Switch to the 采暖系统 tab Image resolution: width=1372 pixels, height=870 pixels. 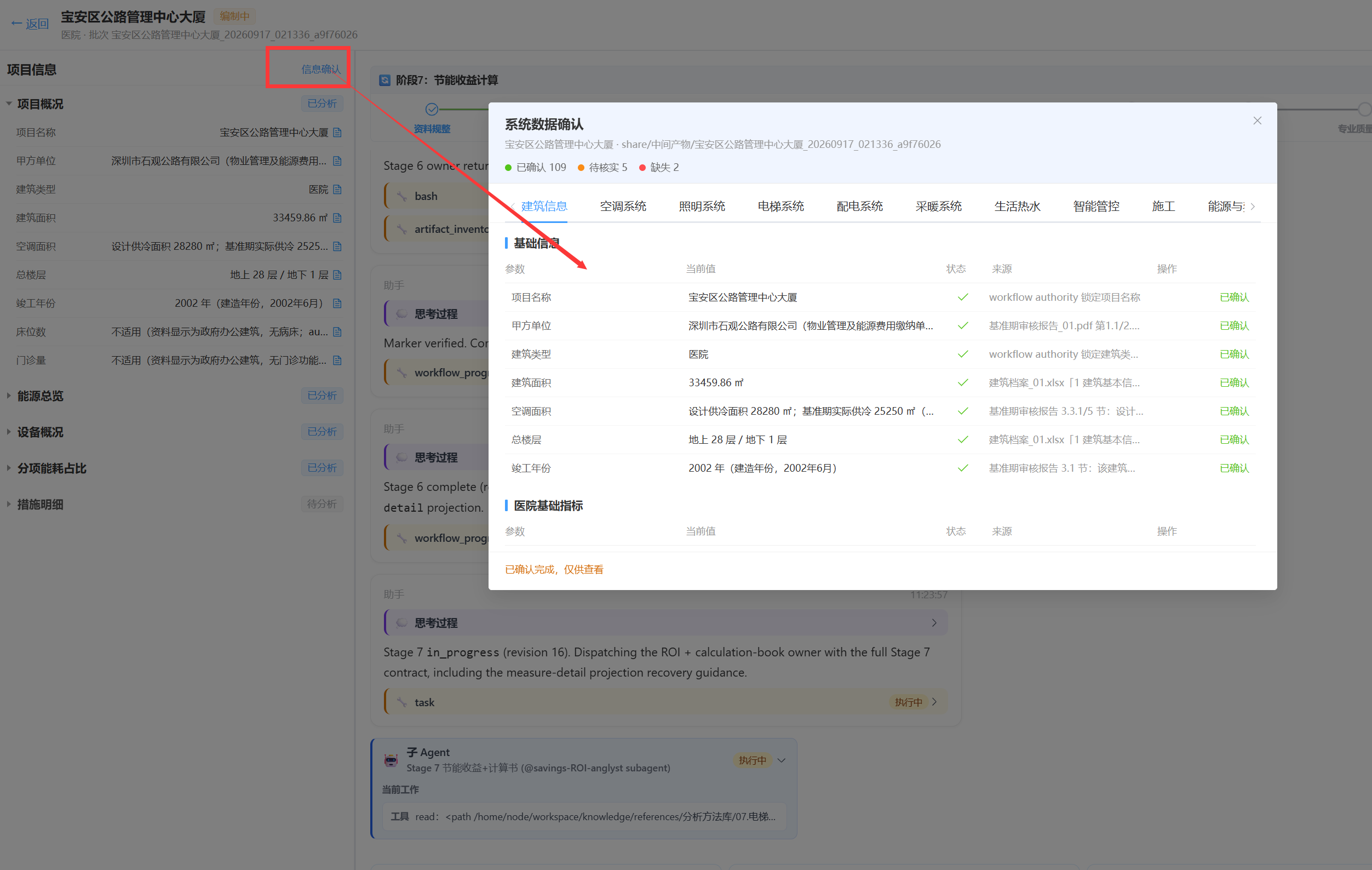point(938,206)
